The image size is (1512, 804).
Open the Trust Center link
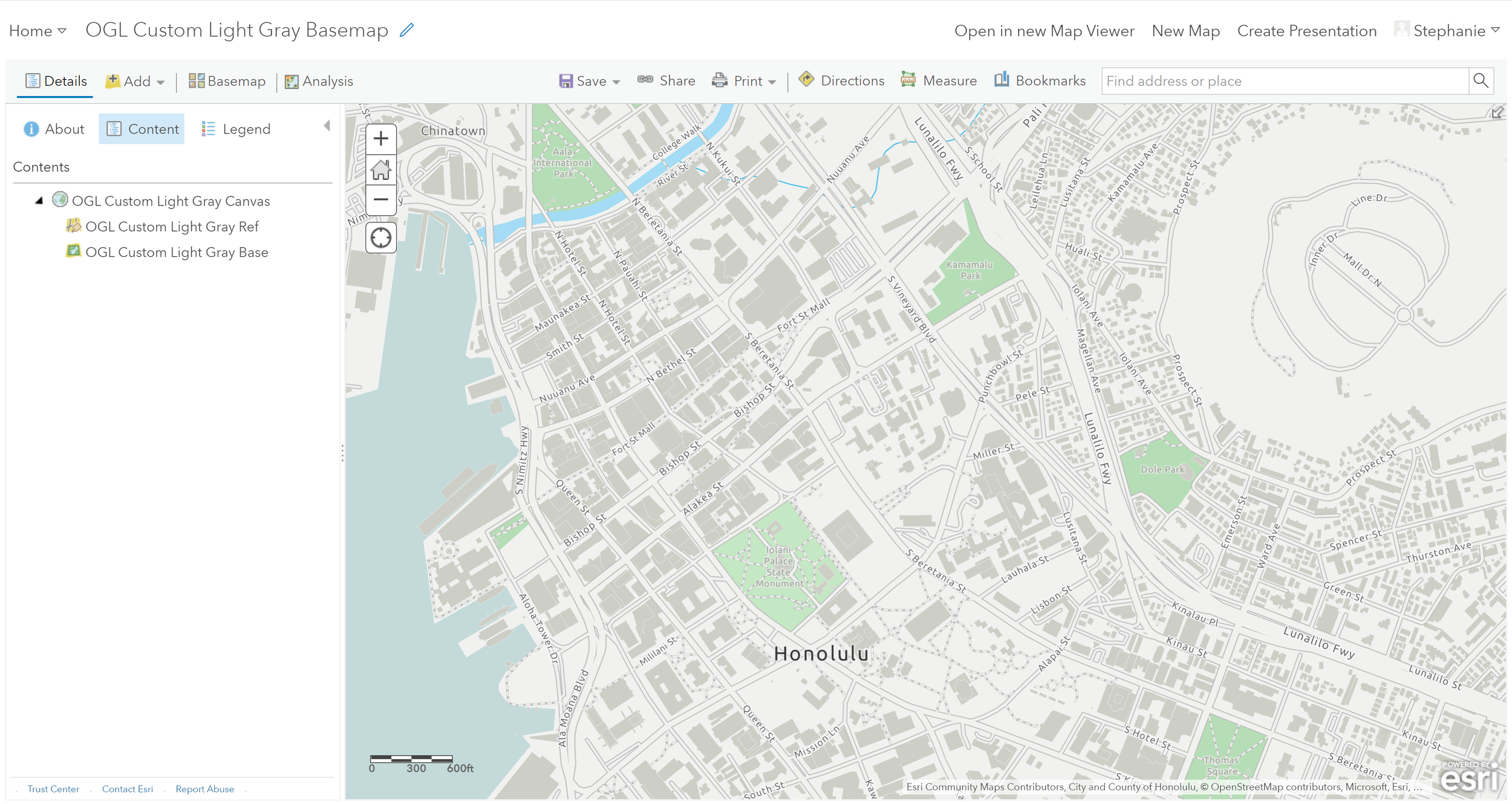(53, 789)
